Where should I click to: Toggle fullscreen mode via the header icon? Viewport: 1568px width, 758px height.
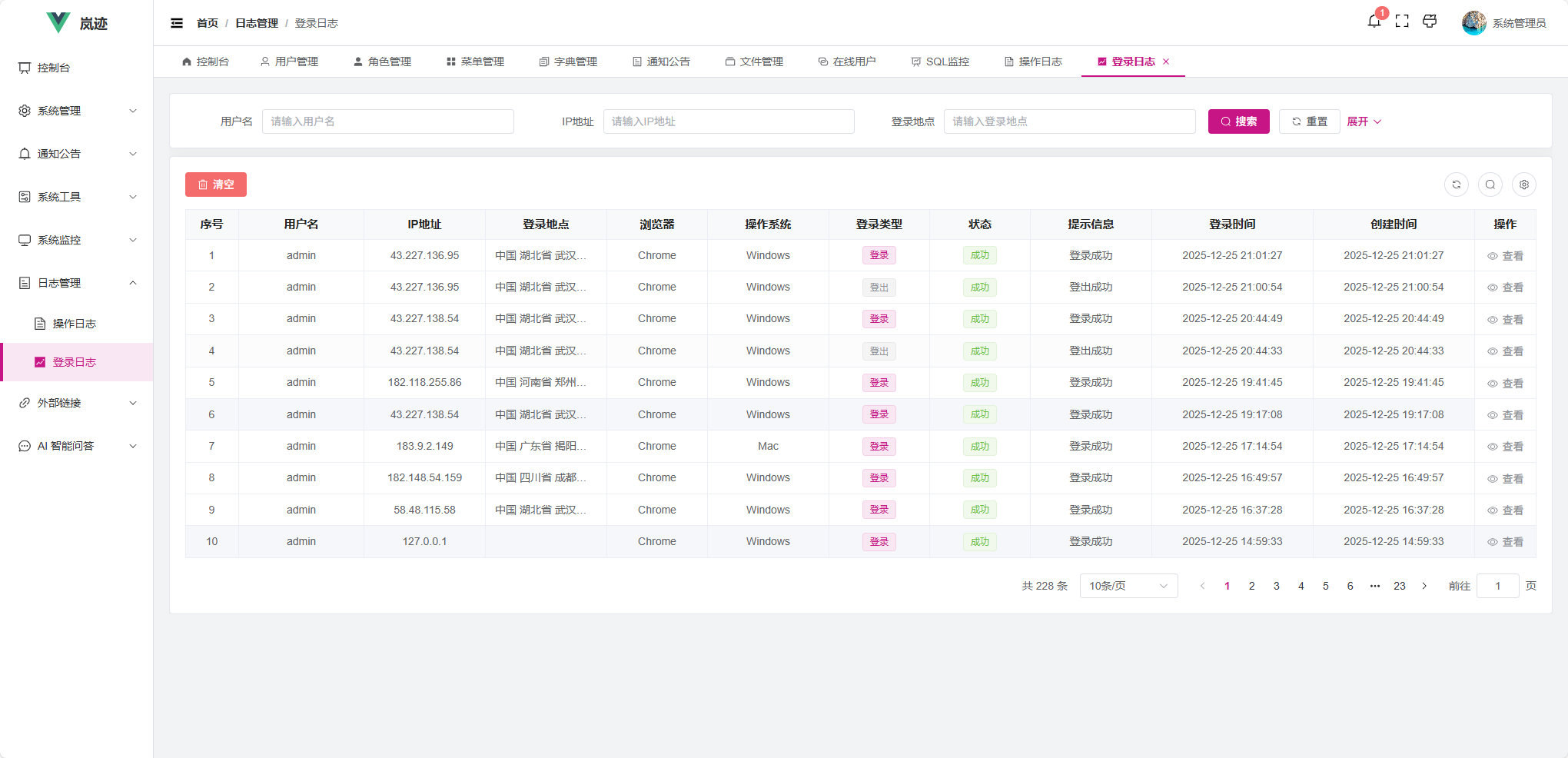[1402, 22]
